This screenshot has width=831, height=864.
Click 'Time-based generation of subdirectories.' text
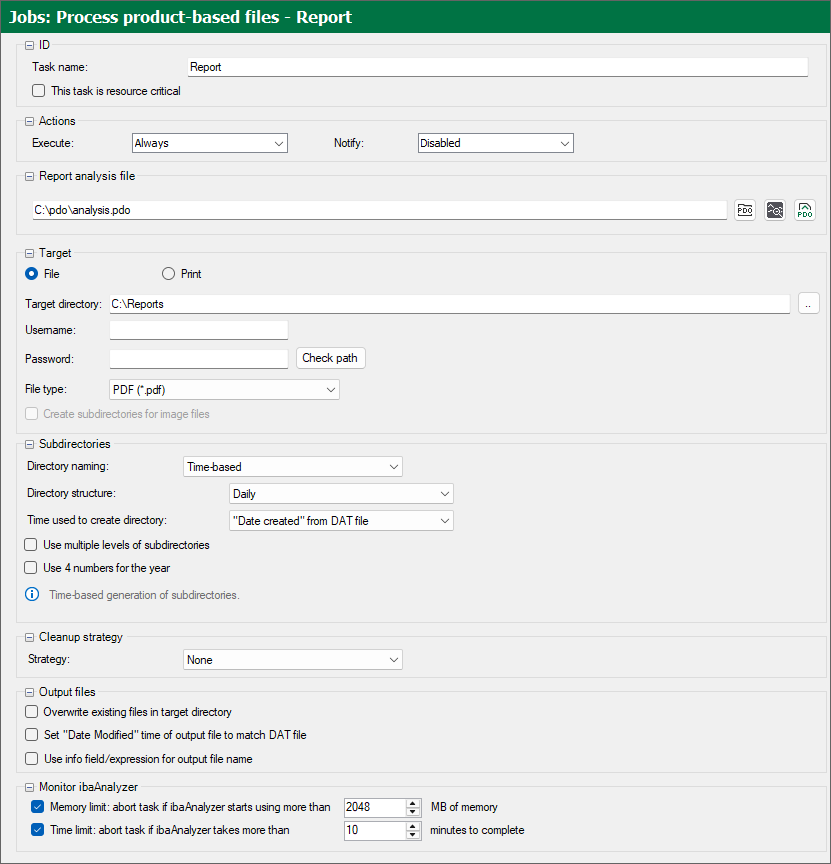click(x=144, y=595)
